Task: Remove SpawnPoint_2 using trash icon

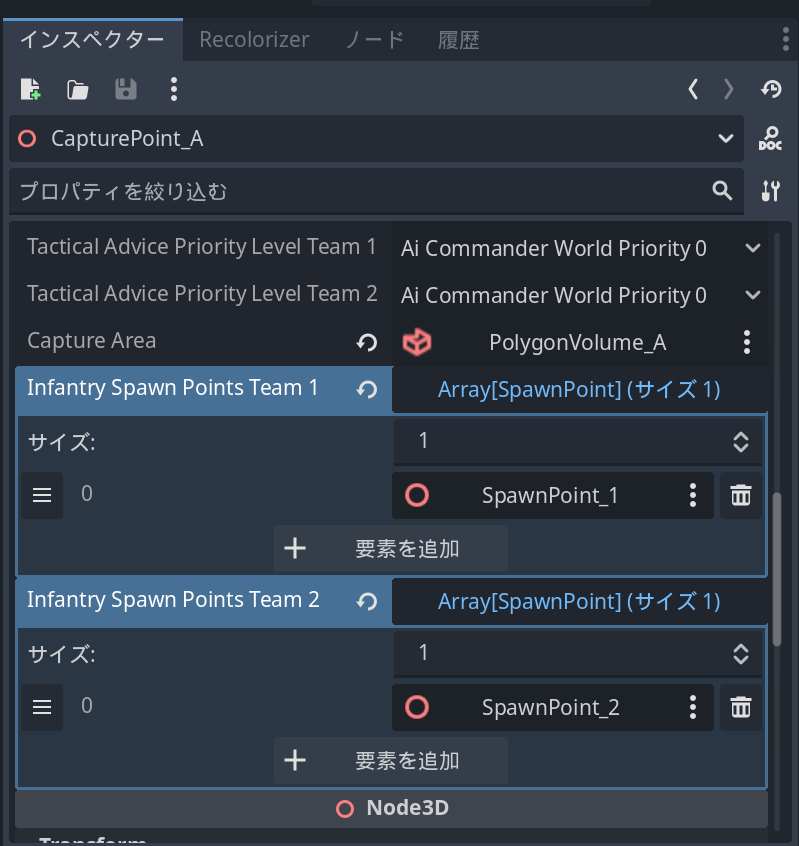Action: pyautogui.click(x=741, y=707)
